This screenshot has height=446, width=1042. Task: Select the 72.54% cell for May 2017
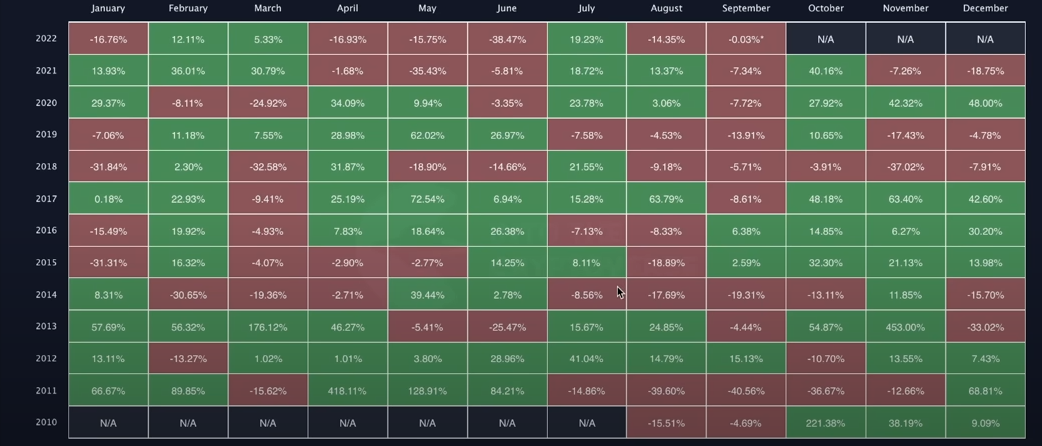coord(427,199)
